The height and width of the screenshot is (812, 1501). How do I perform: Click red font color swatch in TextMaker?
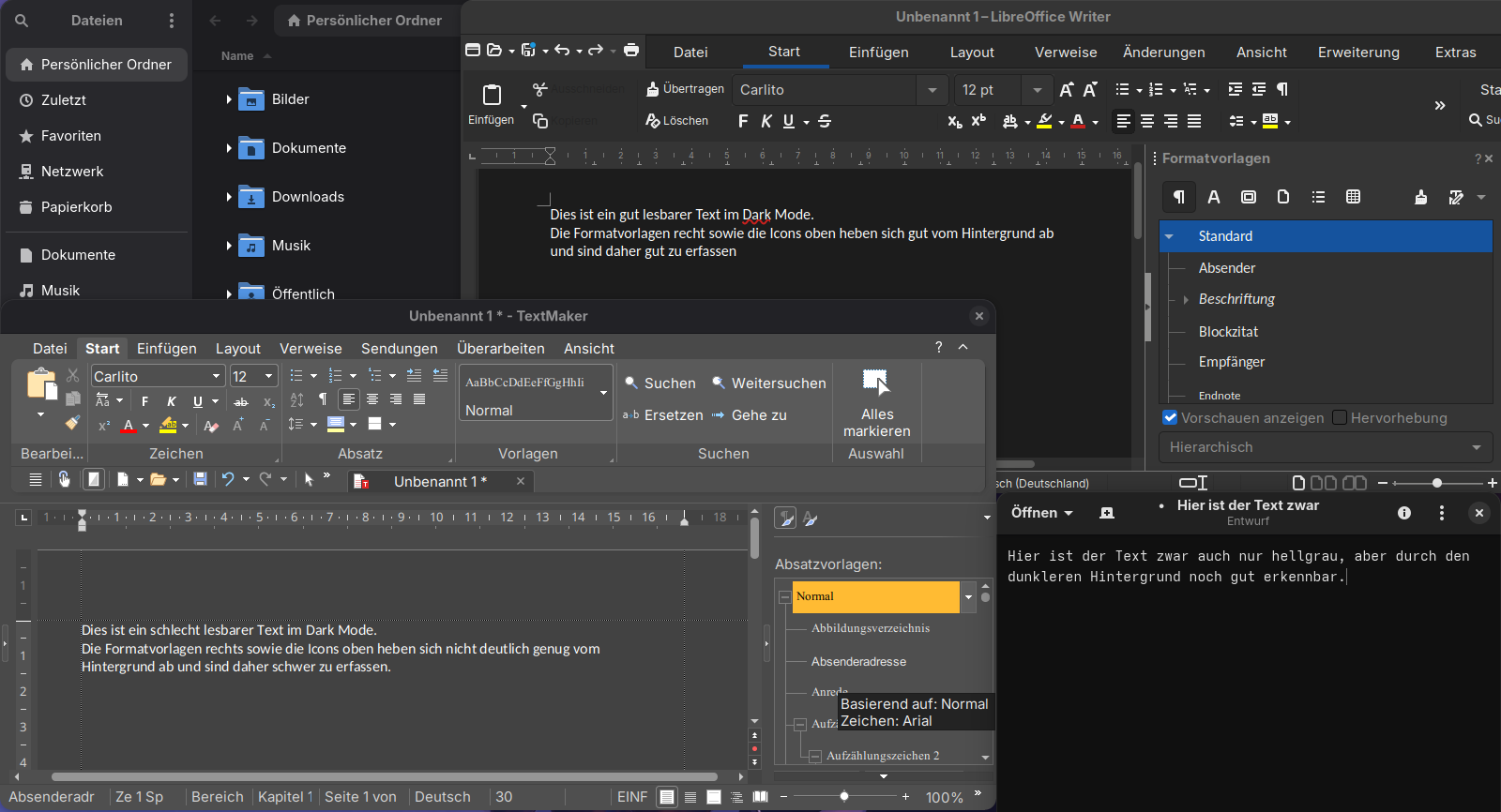tap(129, 426)
